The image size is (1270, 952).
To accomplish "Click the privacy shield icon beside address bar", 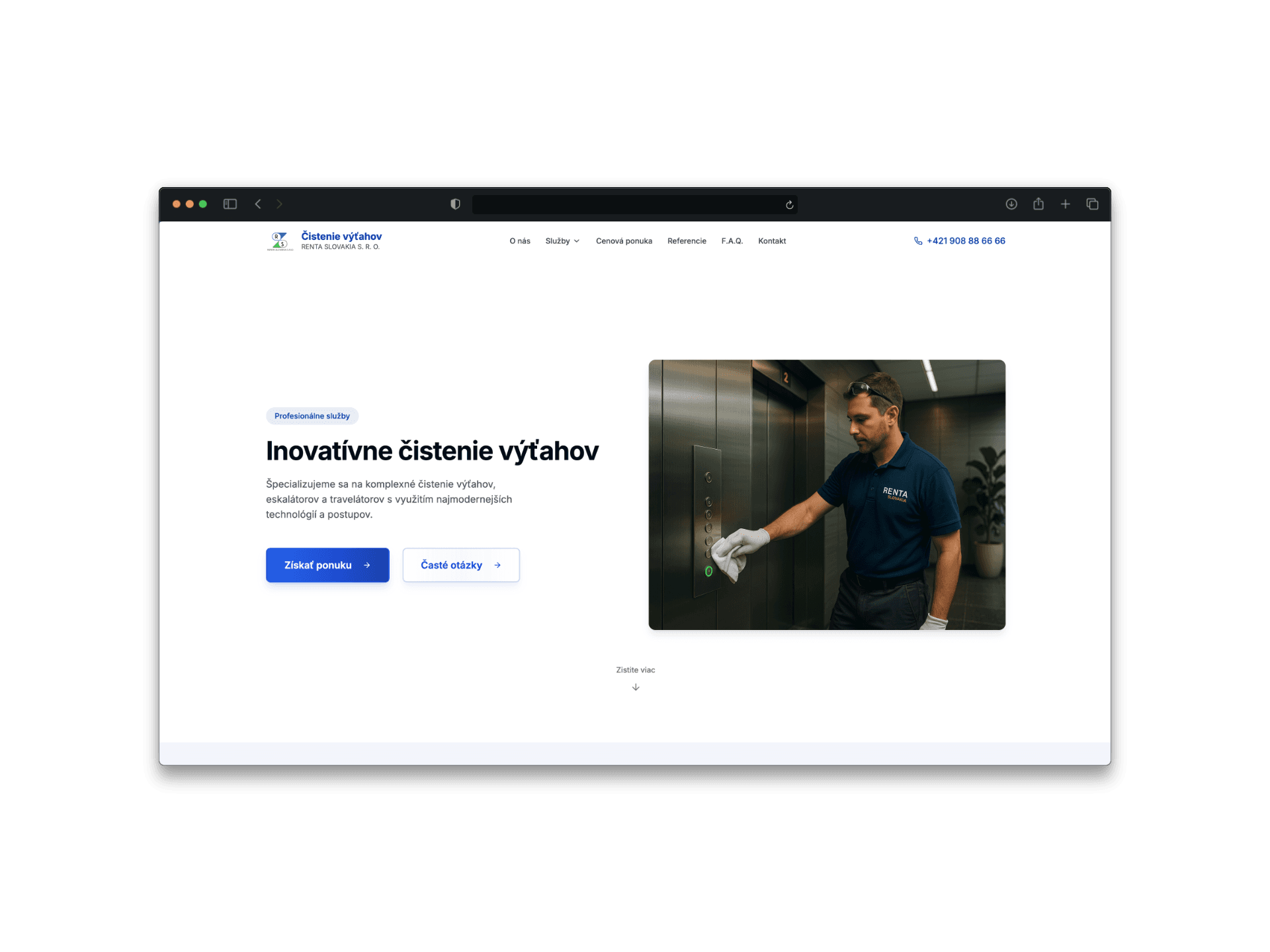I will 455,204.
